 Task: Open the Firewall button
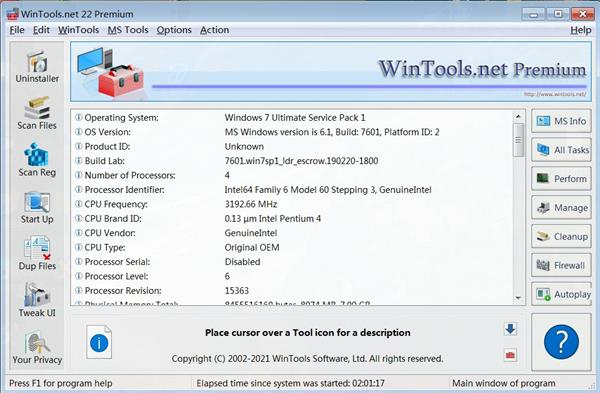tap(561, 265)
